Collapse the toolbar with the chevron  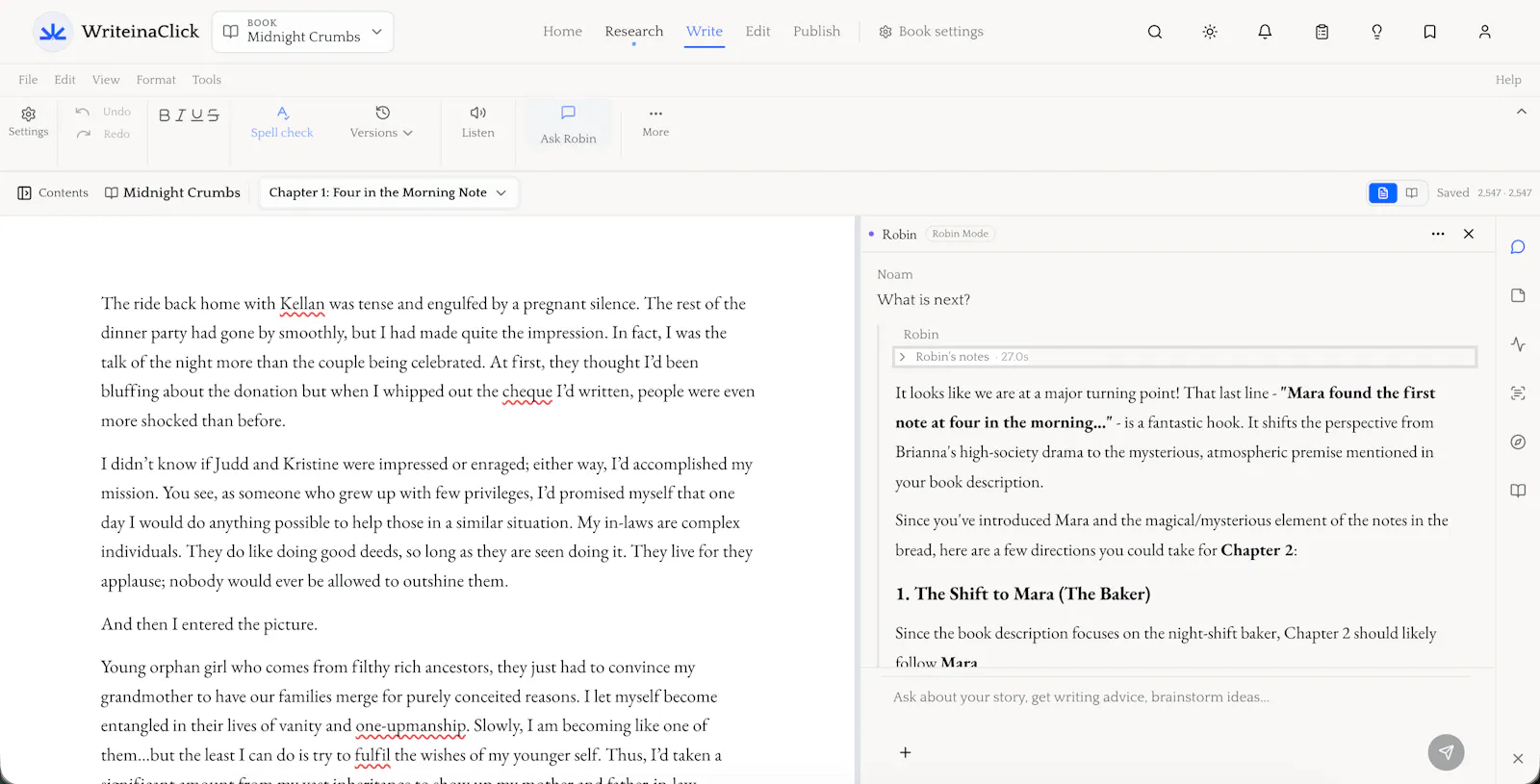pyautogui.click(x=1522, y=112)
